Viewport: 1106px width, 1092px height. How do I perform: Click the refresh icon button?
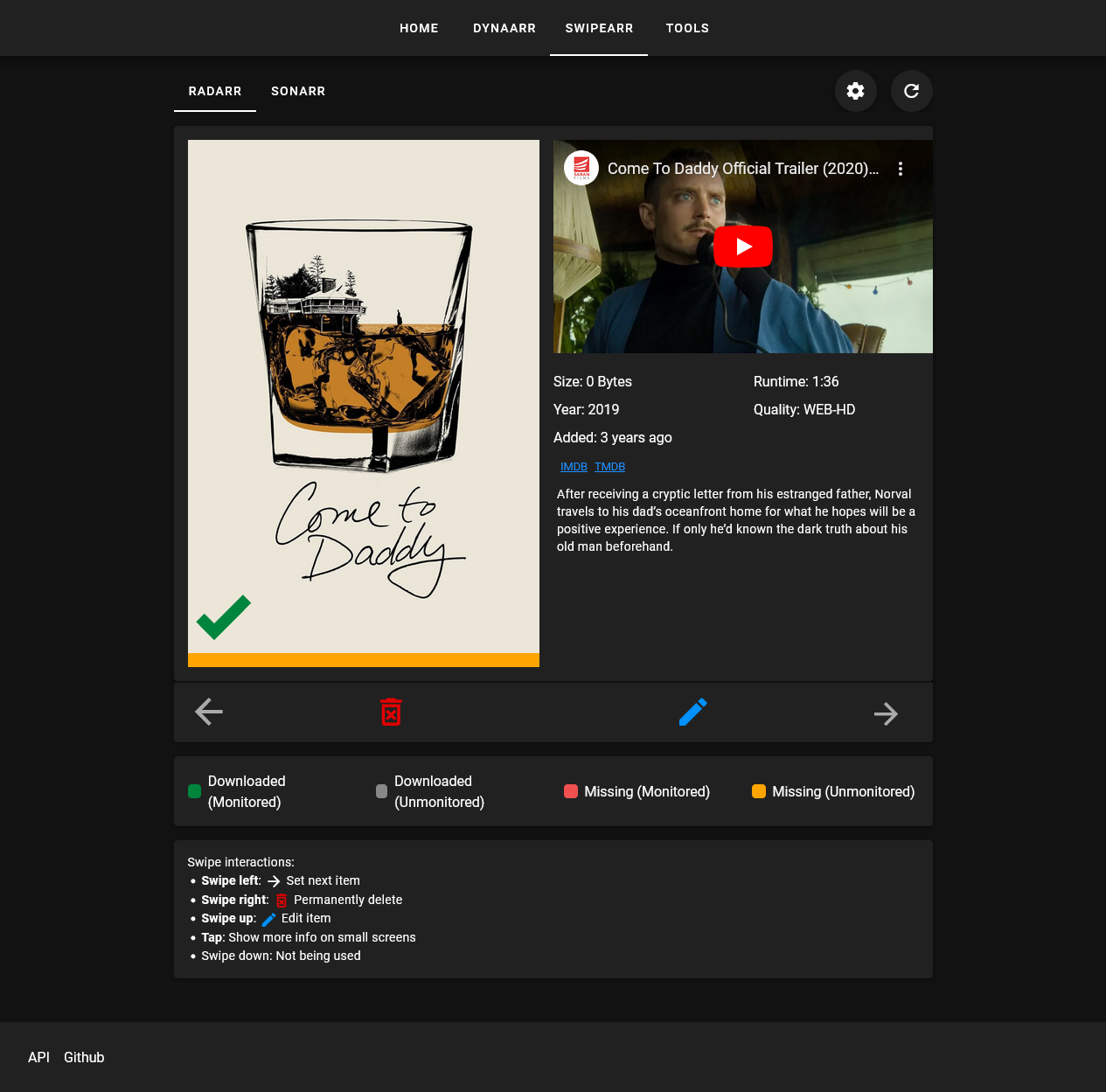[912, 91]
